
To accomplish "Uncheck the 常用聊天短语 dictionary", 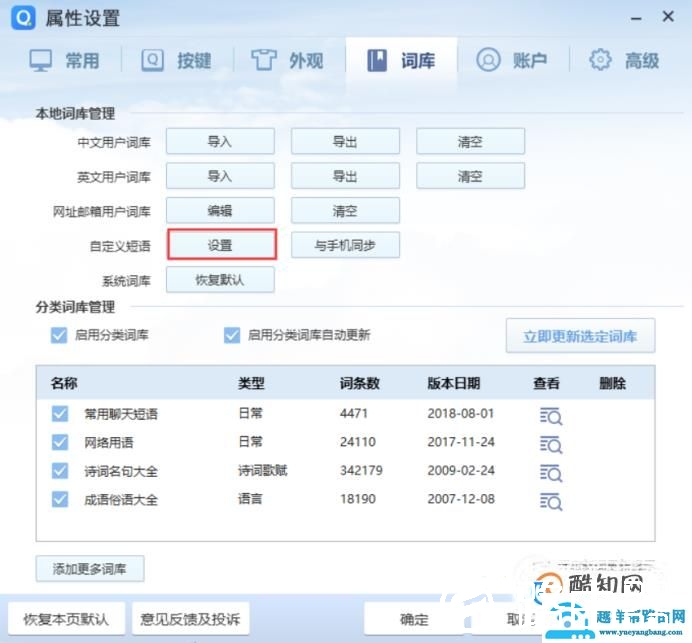I will (x=60, y=414).
